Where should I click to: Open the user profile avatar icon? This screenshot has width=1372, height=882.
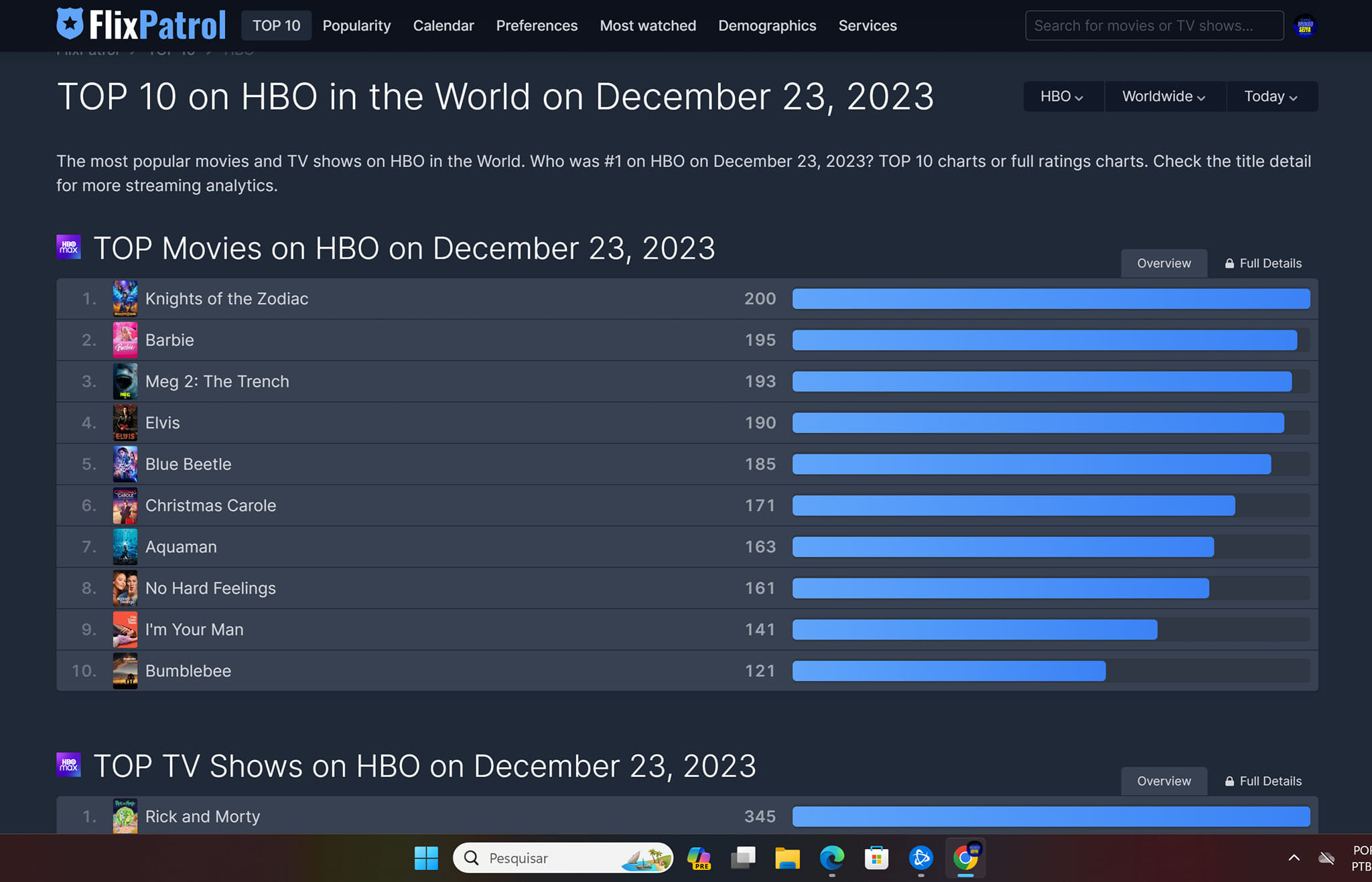tap(1305, 26)
